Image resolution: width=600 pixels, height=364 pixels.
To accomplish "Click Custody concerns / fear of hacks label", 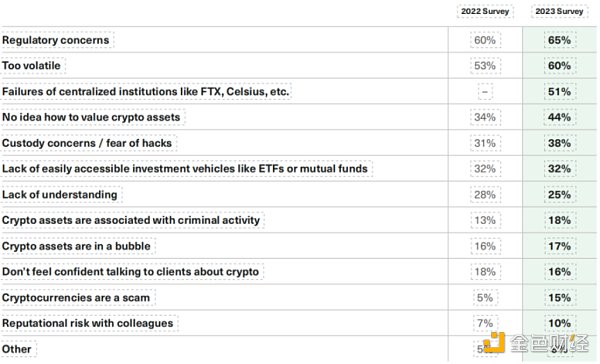I will point(87,143).
